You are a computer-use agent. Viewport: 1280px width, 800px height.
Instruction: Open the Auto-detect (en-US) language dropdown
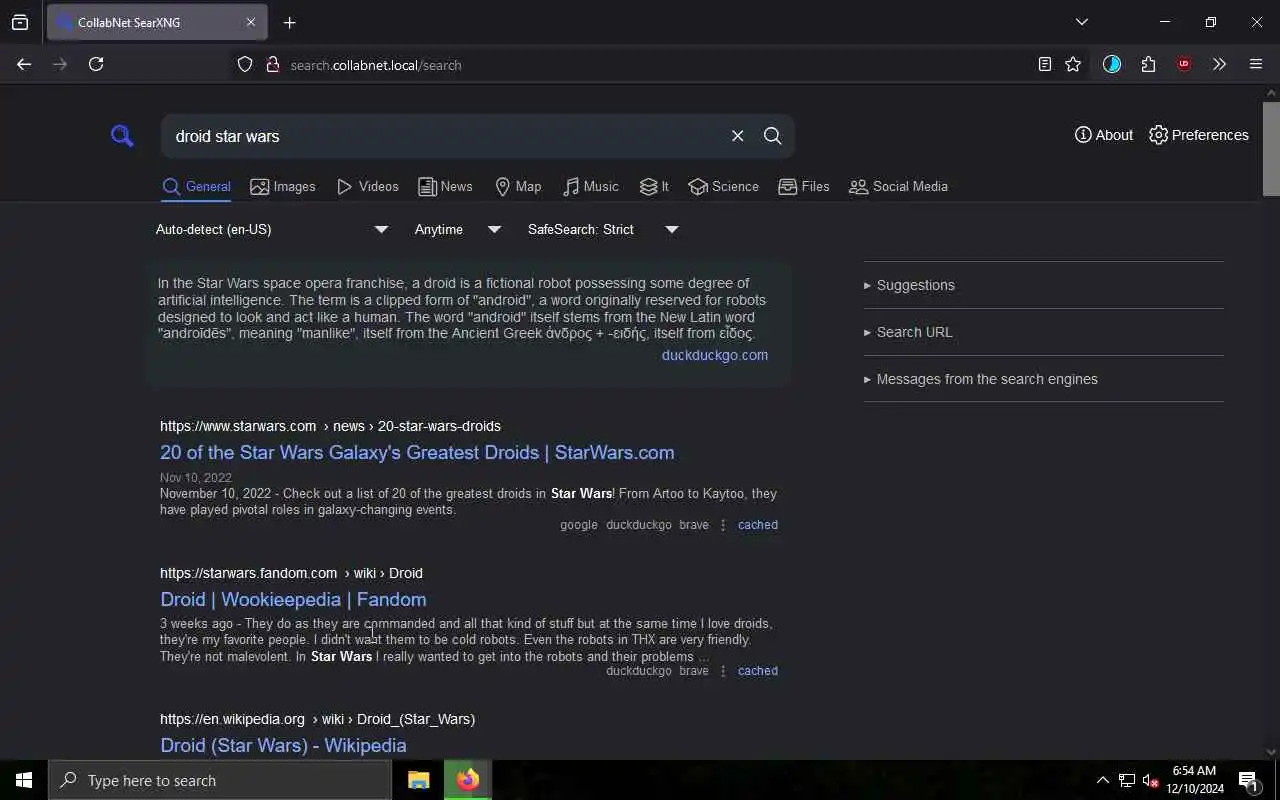(x=271, y=230)
